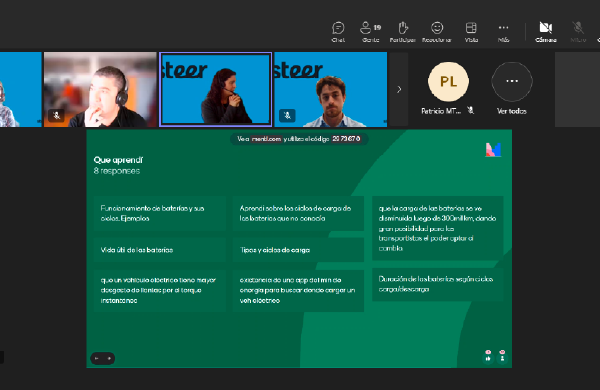Open response 'Funcionamiento de baterías y sus ciclos'
Screen dimensions: 600x390
(x=160, y=213)
